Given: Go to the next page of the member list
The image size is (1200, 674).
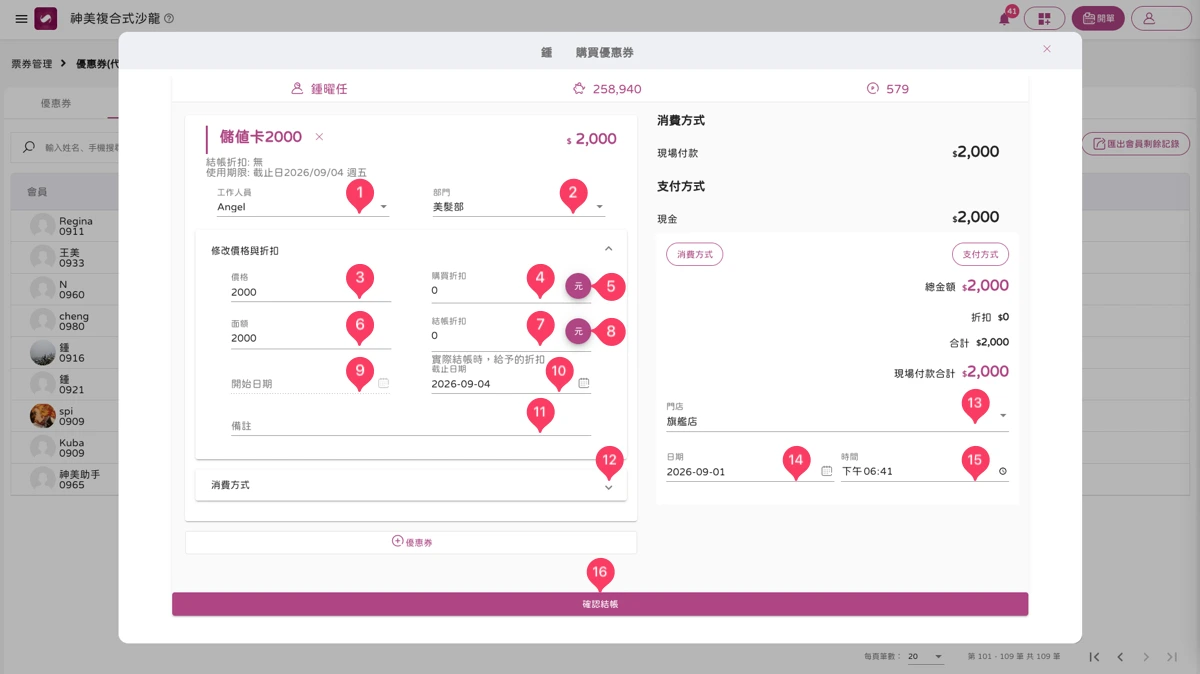Looking at the screenshot, I should [x=1146, y=657].
